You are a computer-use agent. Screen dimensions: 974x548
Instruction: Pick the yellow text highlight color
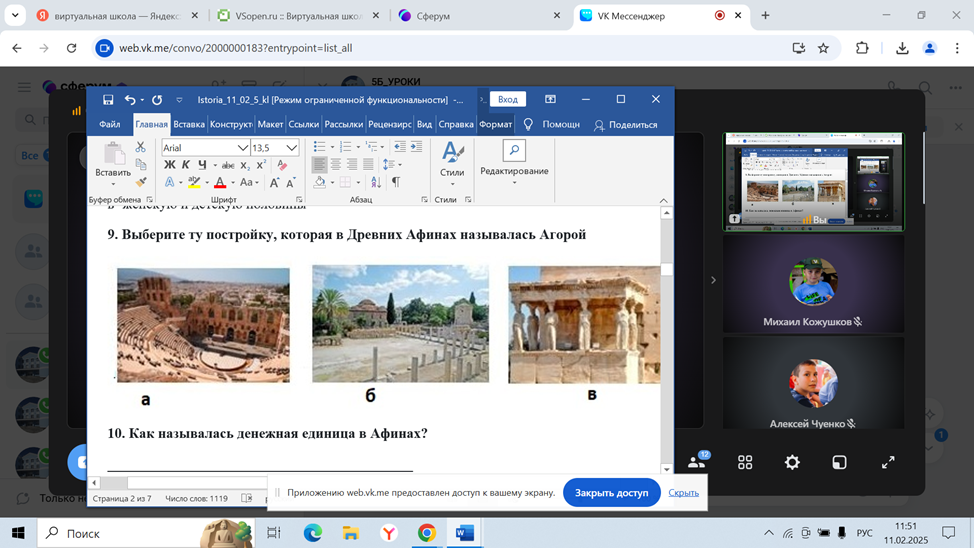194,182
